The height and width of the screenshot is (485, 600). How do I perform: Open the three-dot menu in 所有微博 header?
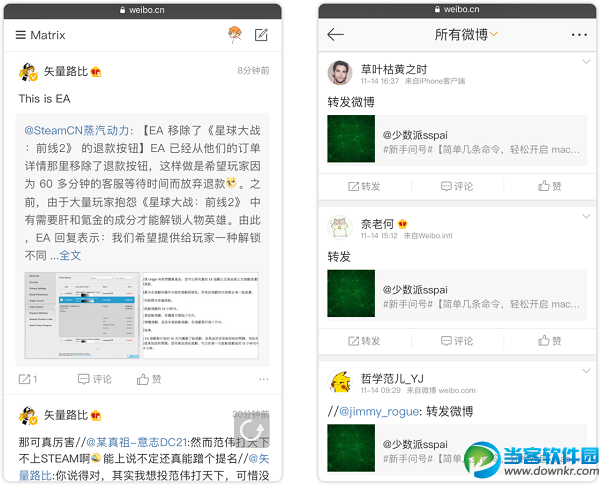tap(579, 35)
